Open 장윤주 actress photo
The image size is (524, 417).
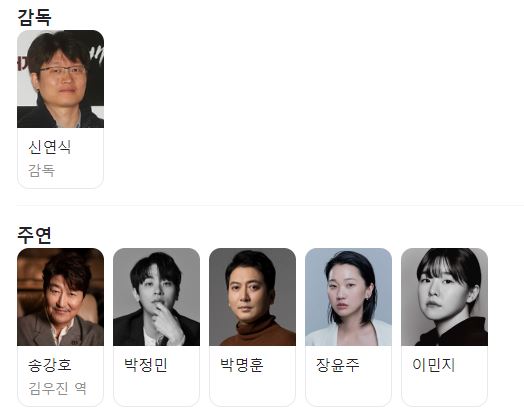[348, 297]
